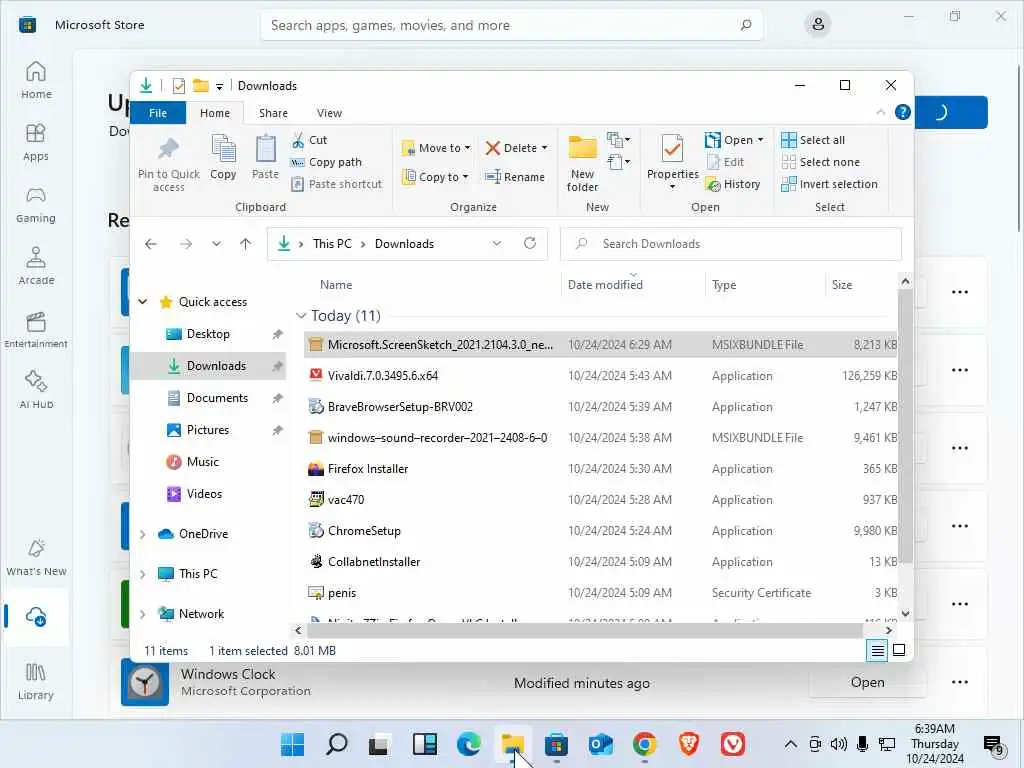Click three-dot menu for Windows Clock

click(x=960, y=682)
